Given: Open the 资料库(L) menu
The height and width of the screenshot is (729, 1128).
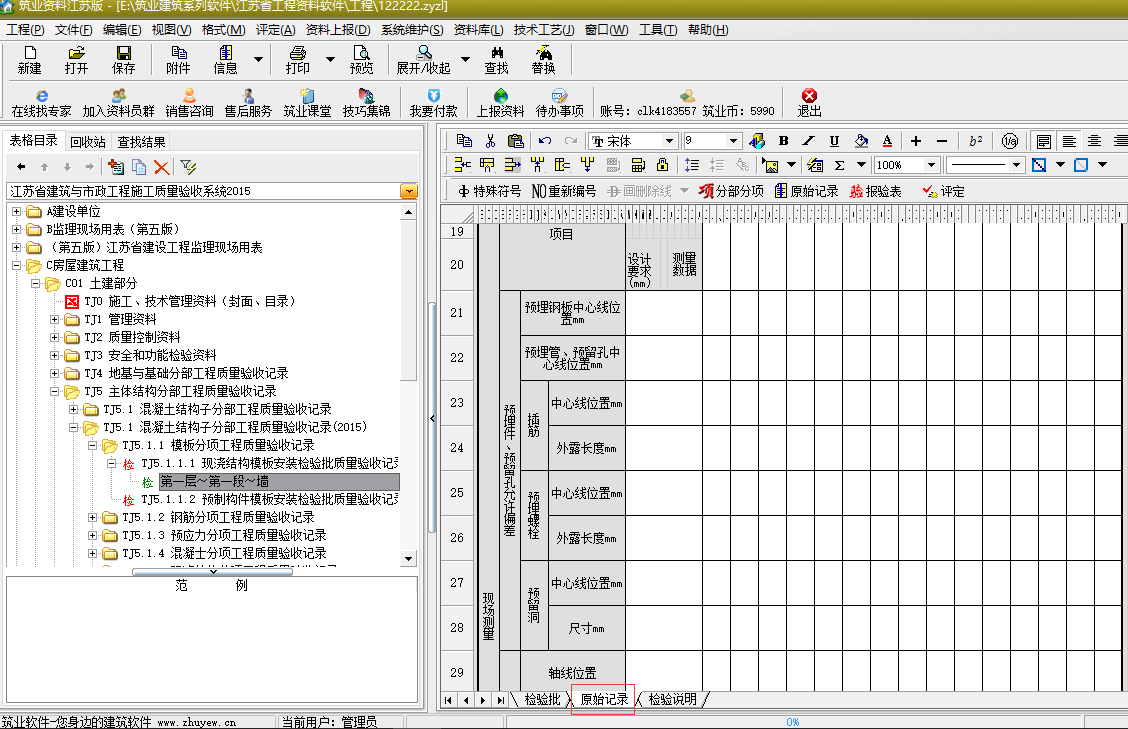Looking at the screenshot, I should point(478,30).
